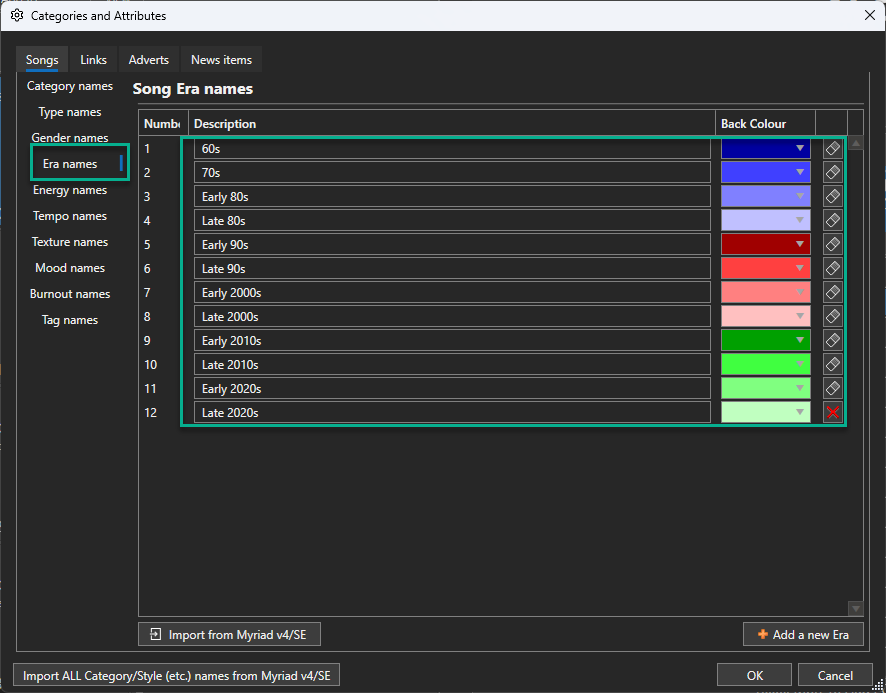The height and width of the screenshot is (693, 886).
Task: Clear the Late 2000s era with eraser icon
Action: [832, 317]
